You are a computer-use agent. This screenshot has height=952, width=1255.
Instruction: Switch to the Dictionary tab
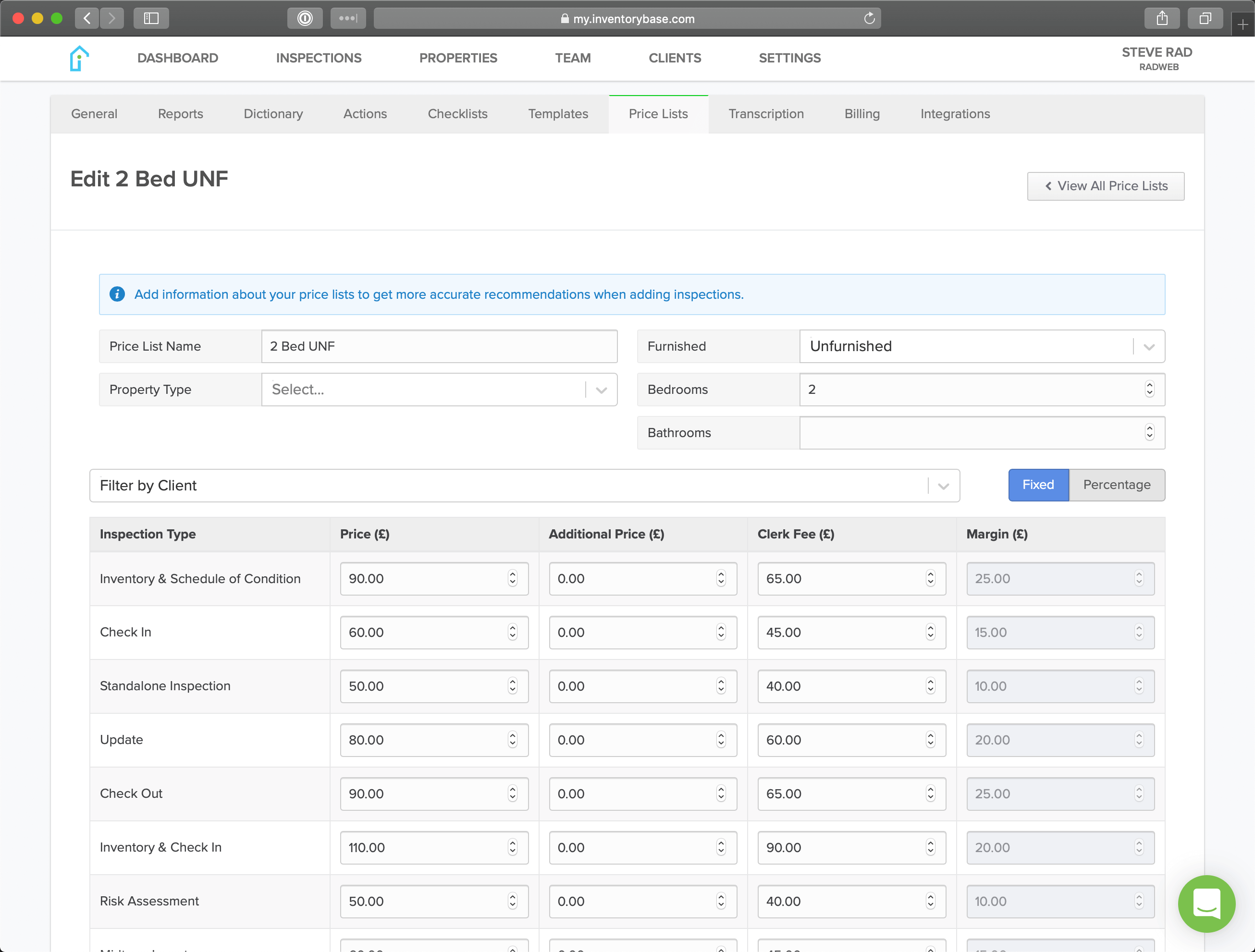point(273,113)
